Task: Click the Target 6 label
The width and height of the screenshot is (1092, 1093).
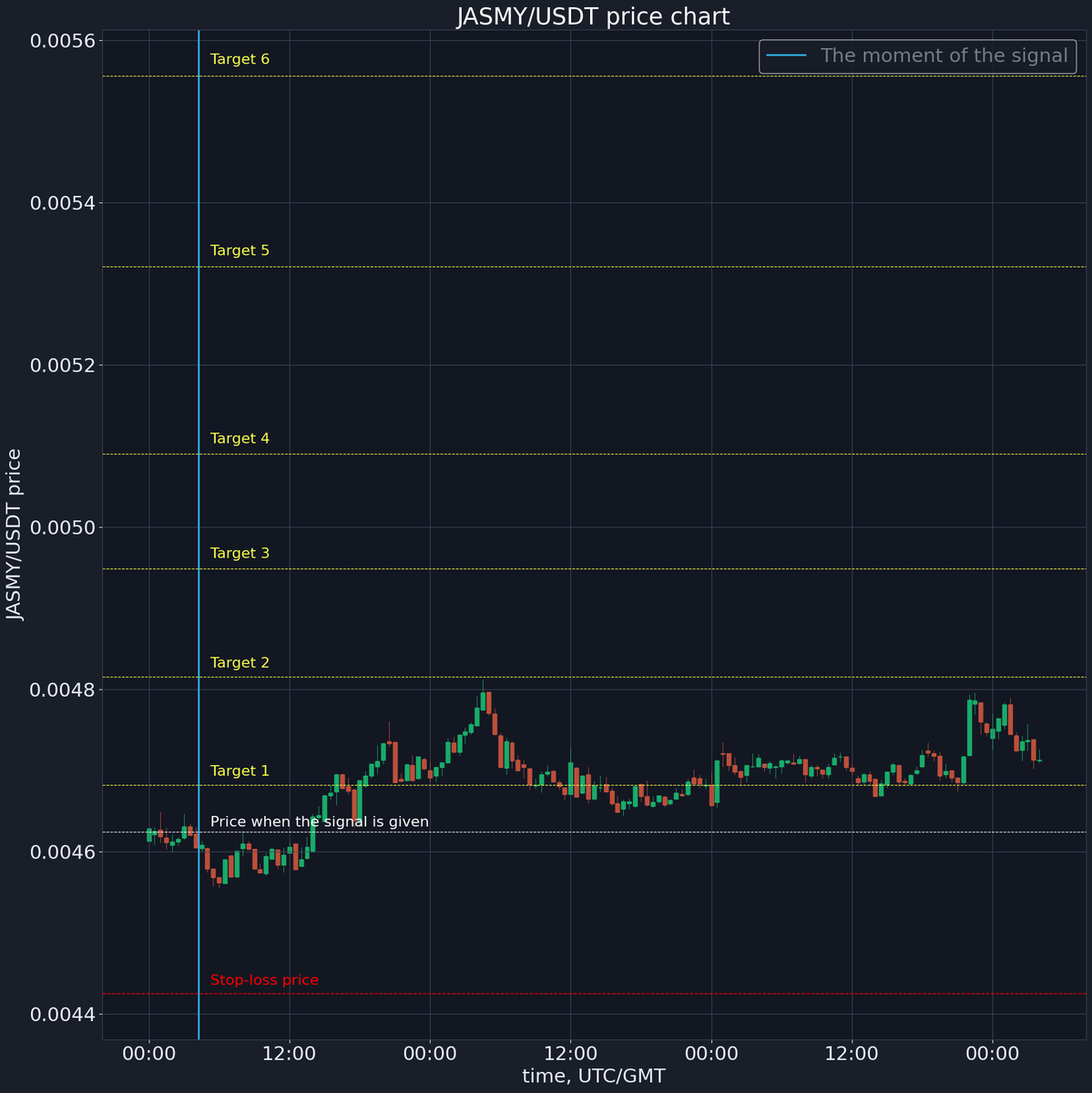Action: [239, 58]
